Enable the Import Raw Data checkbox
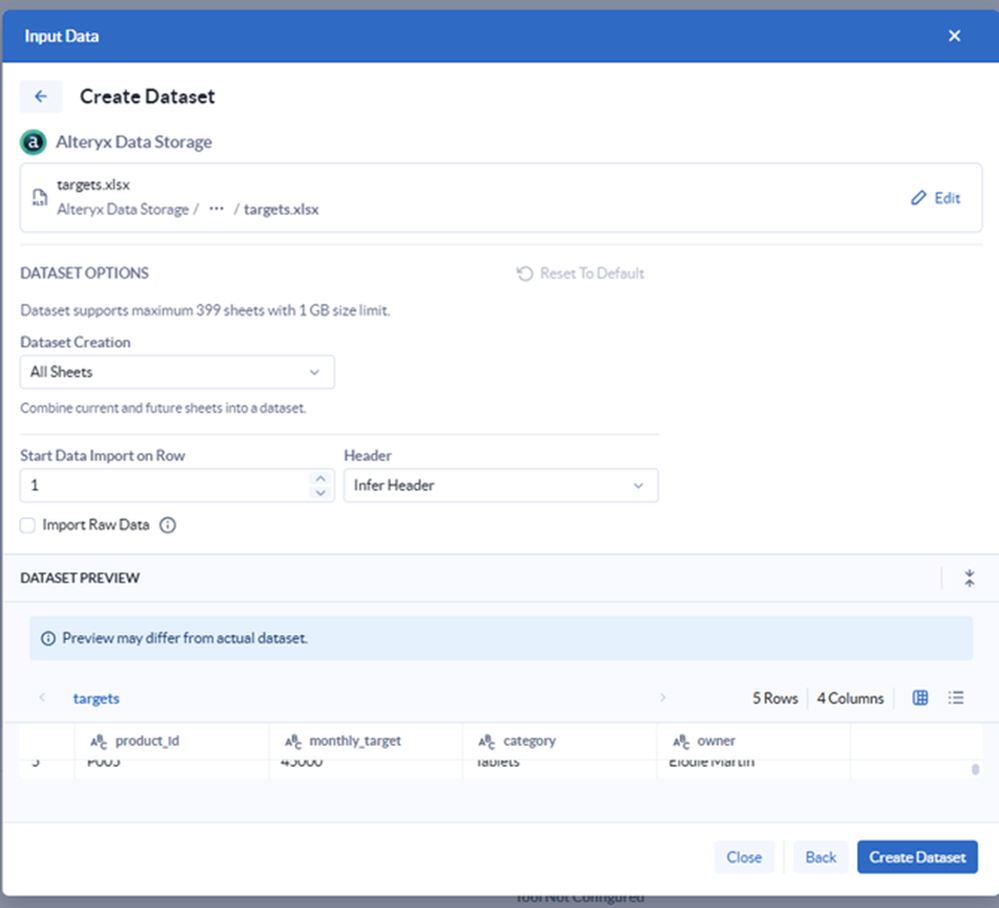The image size is (999, 908). coord(27,525)
